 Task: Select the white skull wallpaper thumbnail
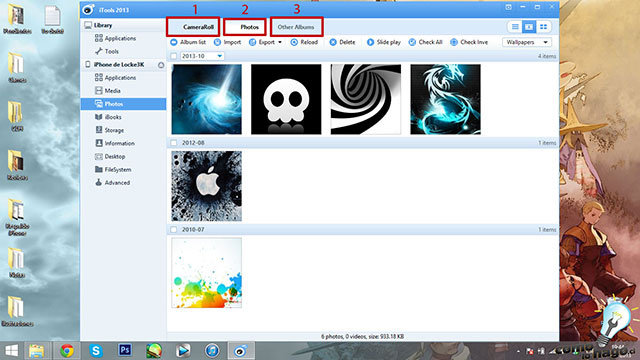pyautogui.click(x=286, y=99)
